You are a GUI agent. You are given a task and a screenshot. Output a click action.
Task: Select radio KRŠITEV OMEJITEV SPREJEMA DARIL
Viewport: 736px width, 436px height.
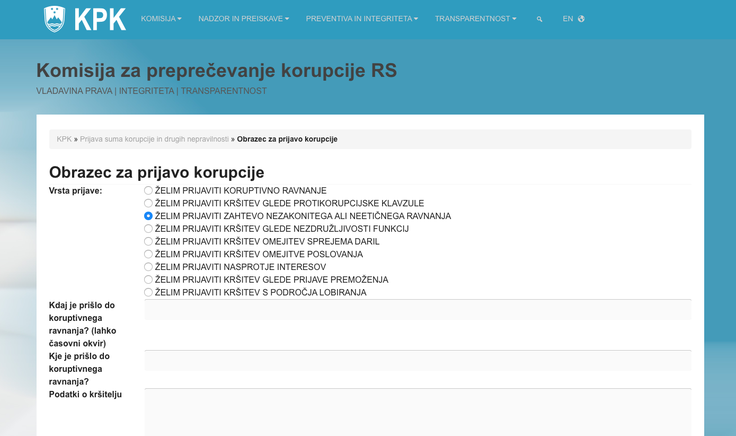[148, 241]
